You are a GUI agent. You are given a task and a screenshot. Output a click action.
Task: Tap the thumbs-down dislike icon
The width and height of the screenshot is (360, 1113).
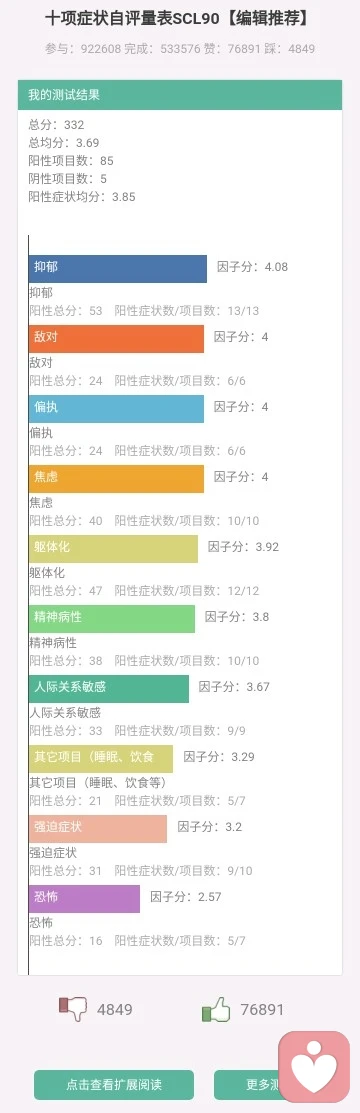73,1009
